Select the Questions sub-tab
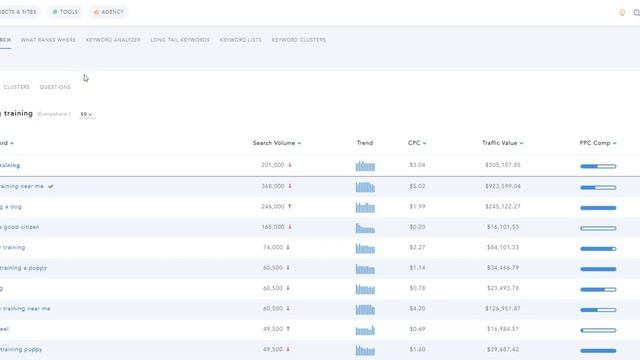 pos(55,87)
